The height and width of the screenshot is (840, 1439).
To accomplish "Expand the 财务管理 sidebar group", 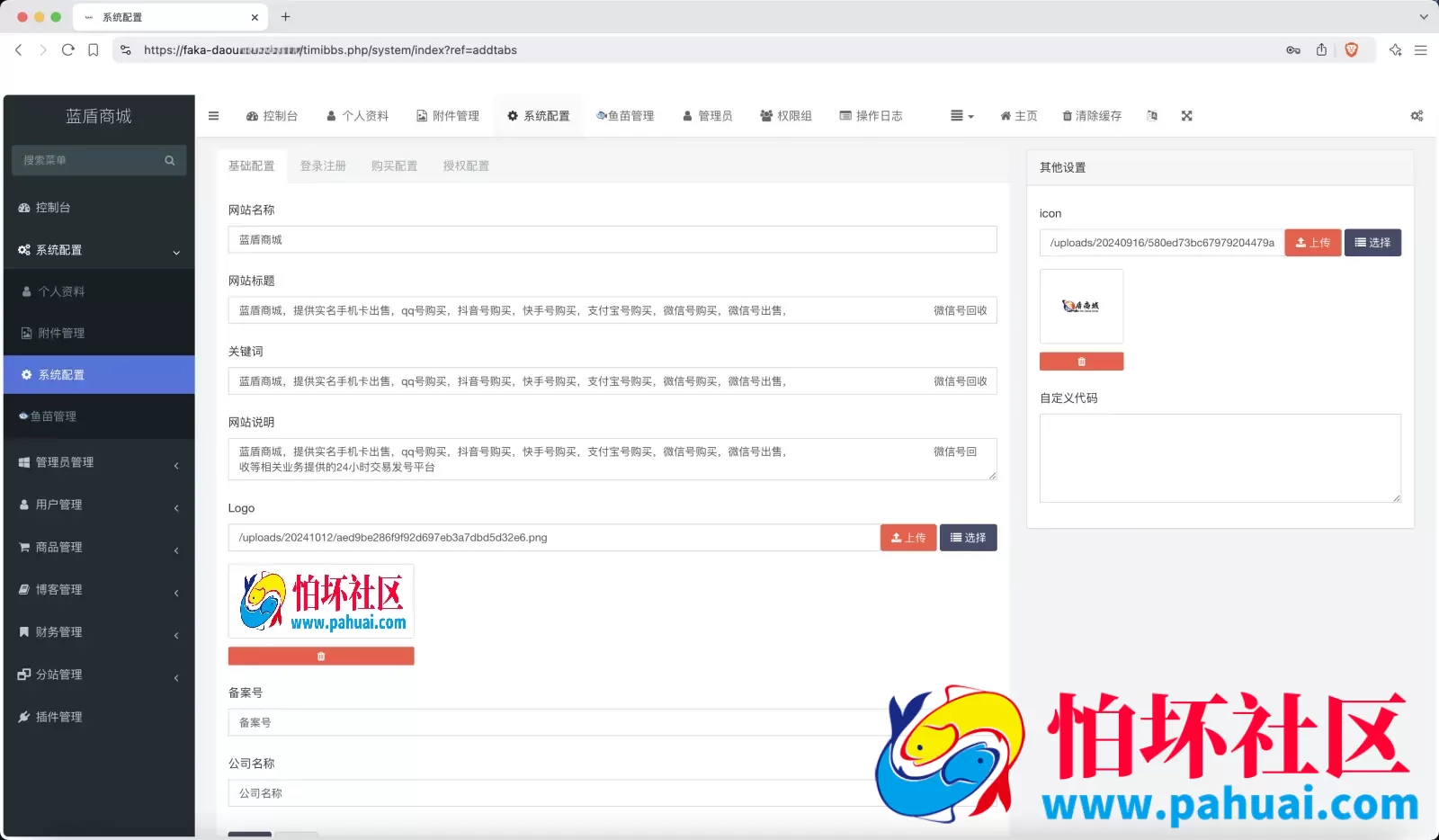I will (99, 632).
